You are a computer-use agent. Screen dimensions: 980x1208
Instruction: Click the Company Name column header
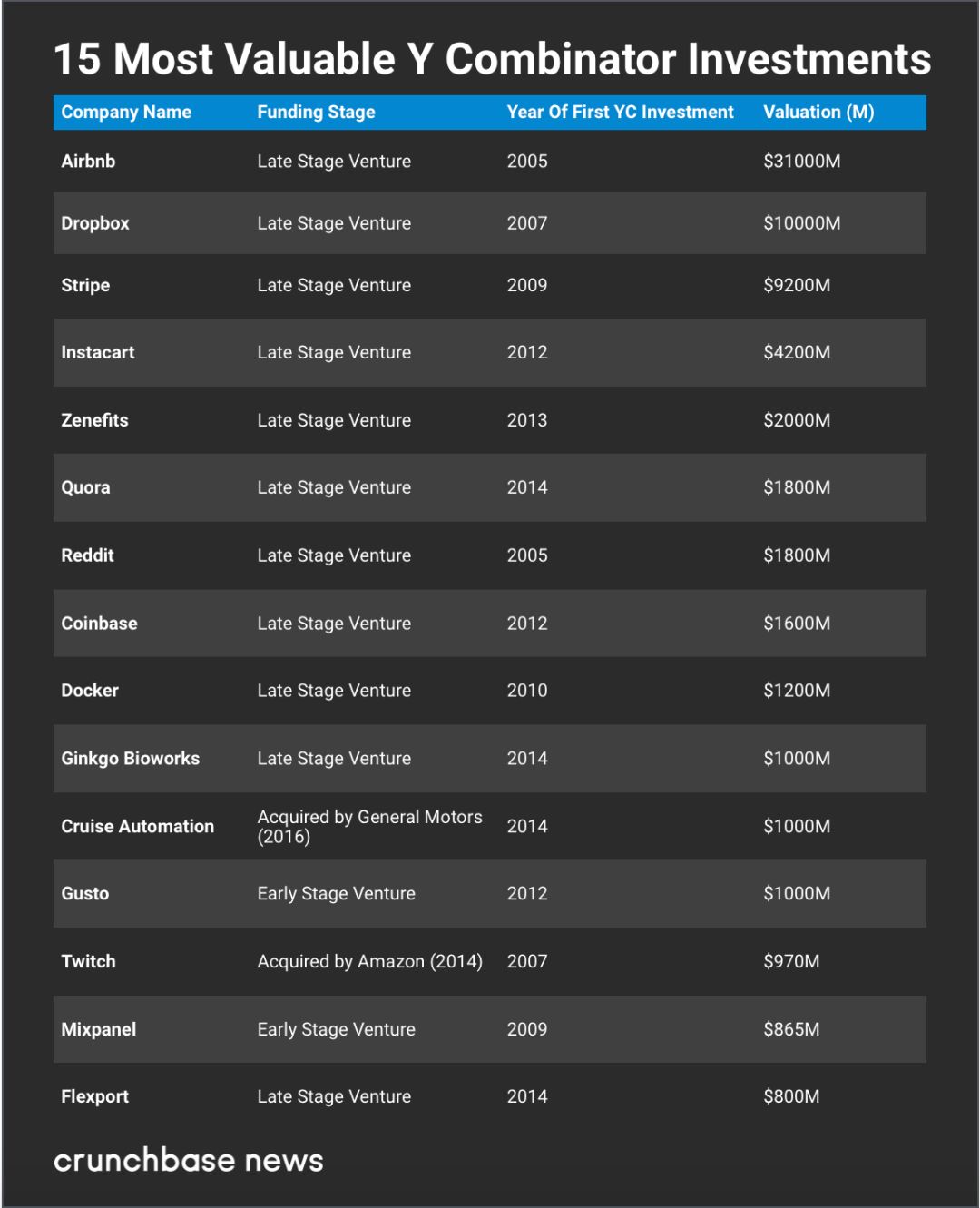pos(126,113)
